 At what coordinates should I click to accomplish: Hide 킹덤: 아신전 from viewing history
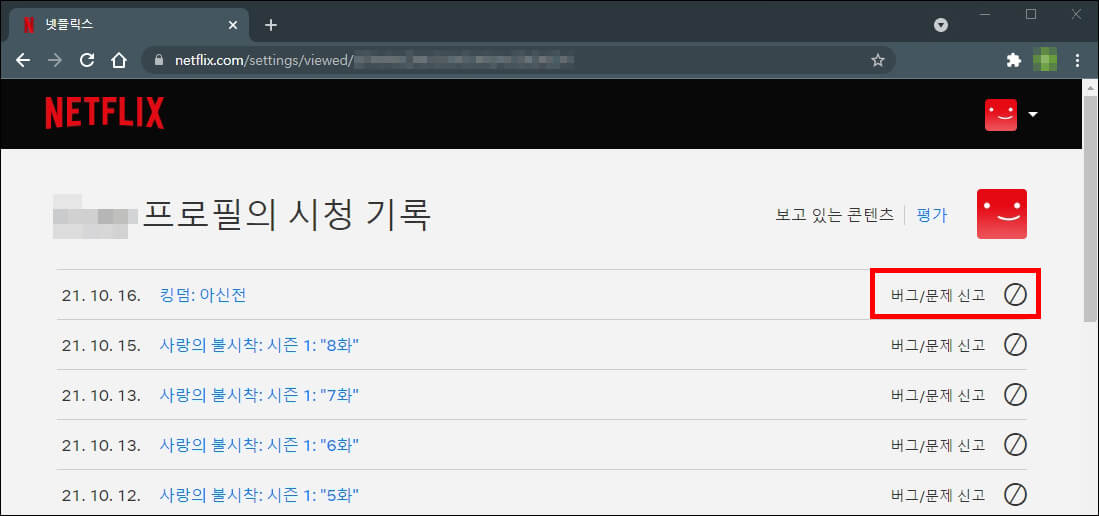pyautogui.click(x=1015, y=295)
